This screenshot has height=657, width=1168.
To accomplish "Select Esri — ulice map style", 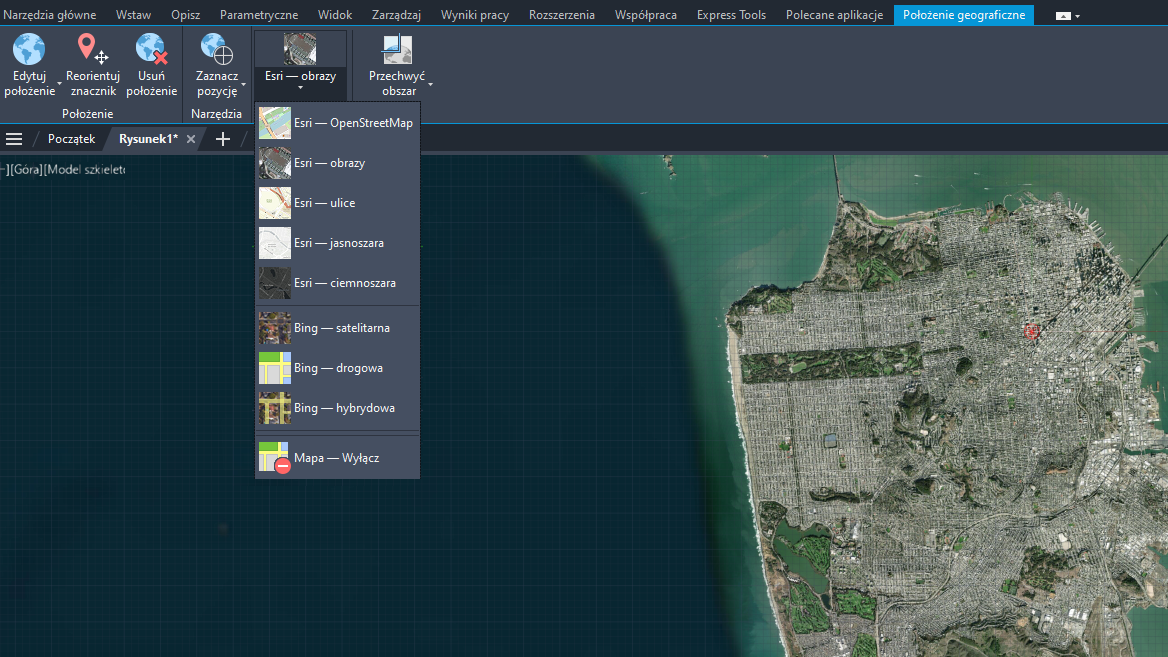I will [337, 203].
